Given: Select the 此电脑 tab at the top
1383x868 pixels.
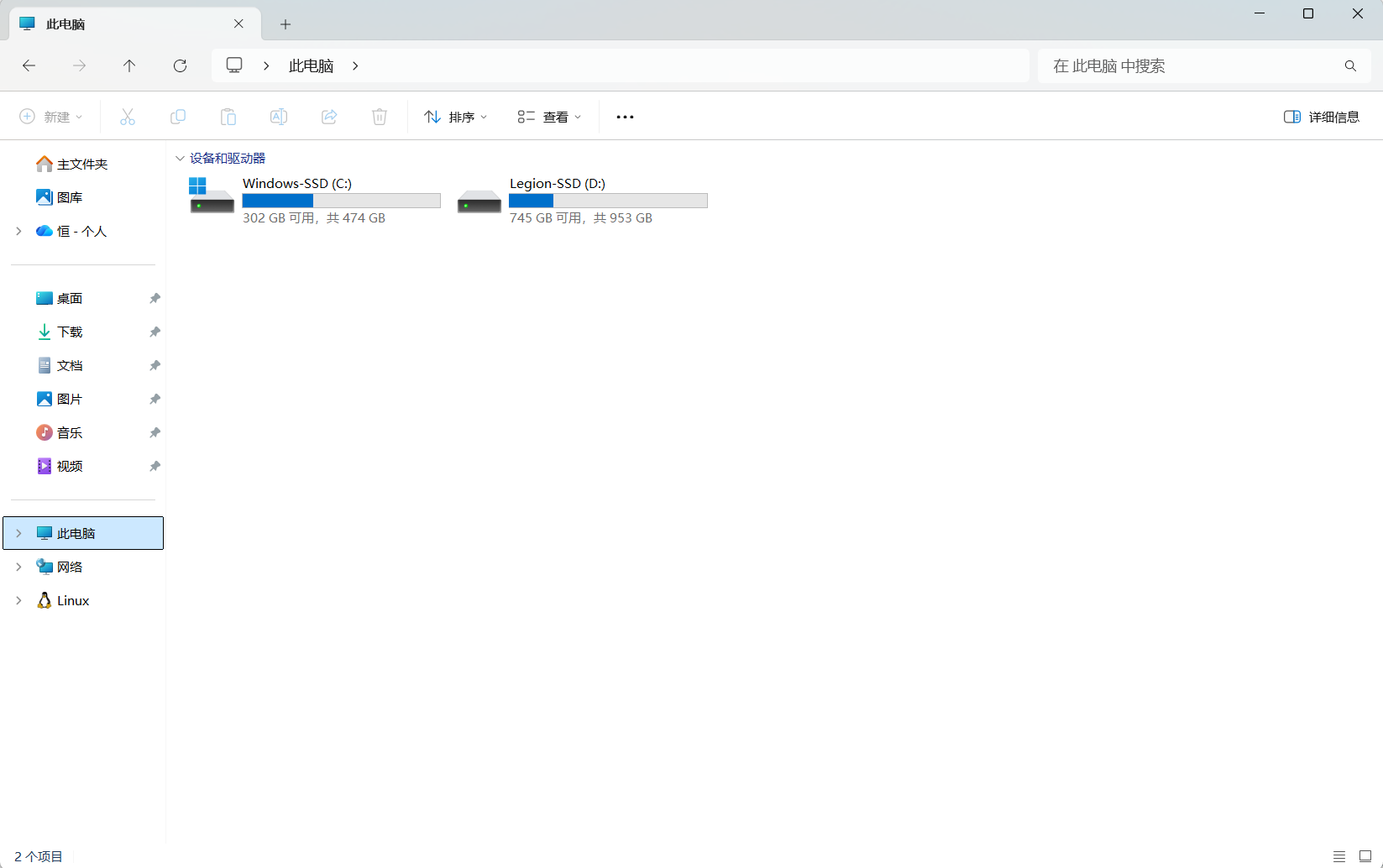Looking at the screenshot, I should point(134,24).
